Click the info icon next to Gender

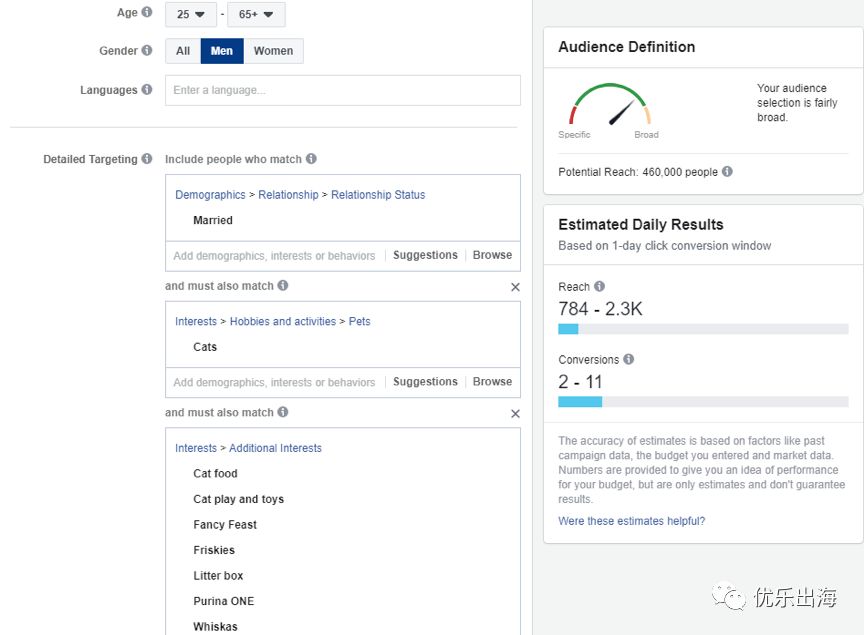(x=147, y=51)
